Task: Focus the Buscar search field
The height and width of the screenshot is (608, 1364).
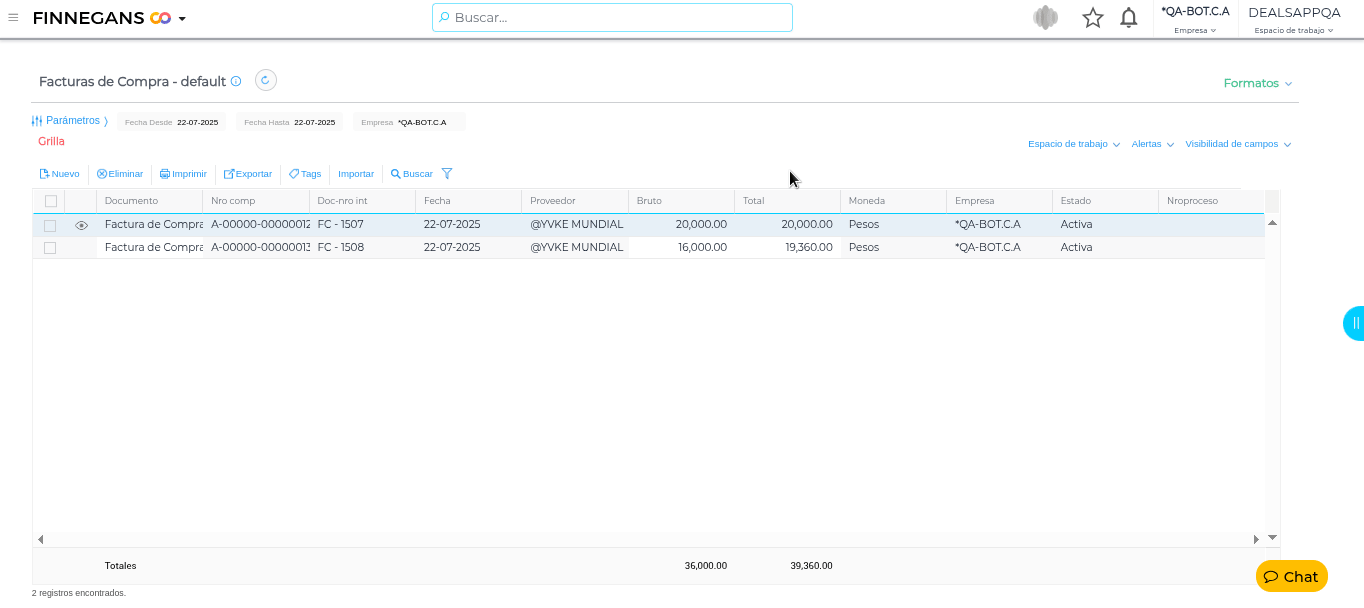Action: 612,18
